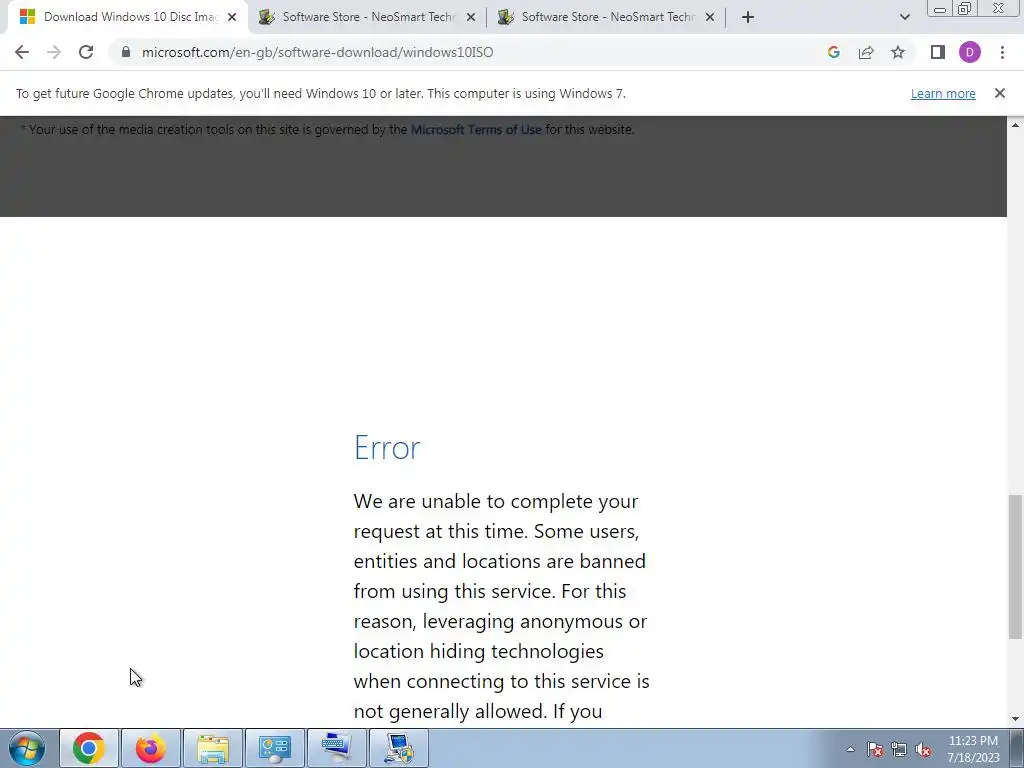
Task: Click the address bar URL
Action: (317, 52)
